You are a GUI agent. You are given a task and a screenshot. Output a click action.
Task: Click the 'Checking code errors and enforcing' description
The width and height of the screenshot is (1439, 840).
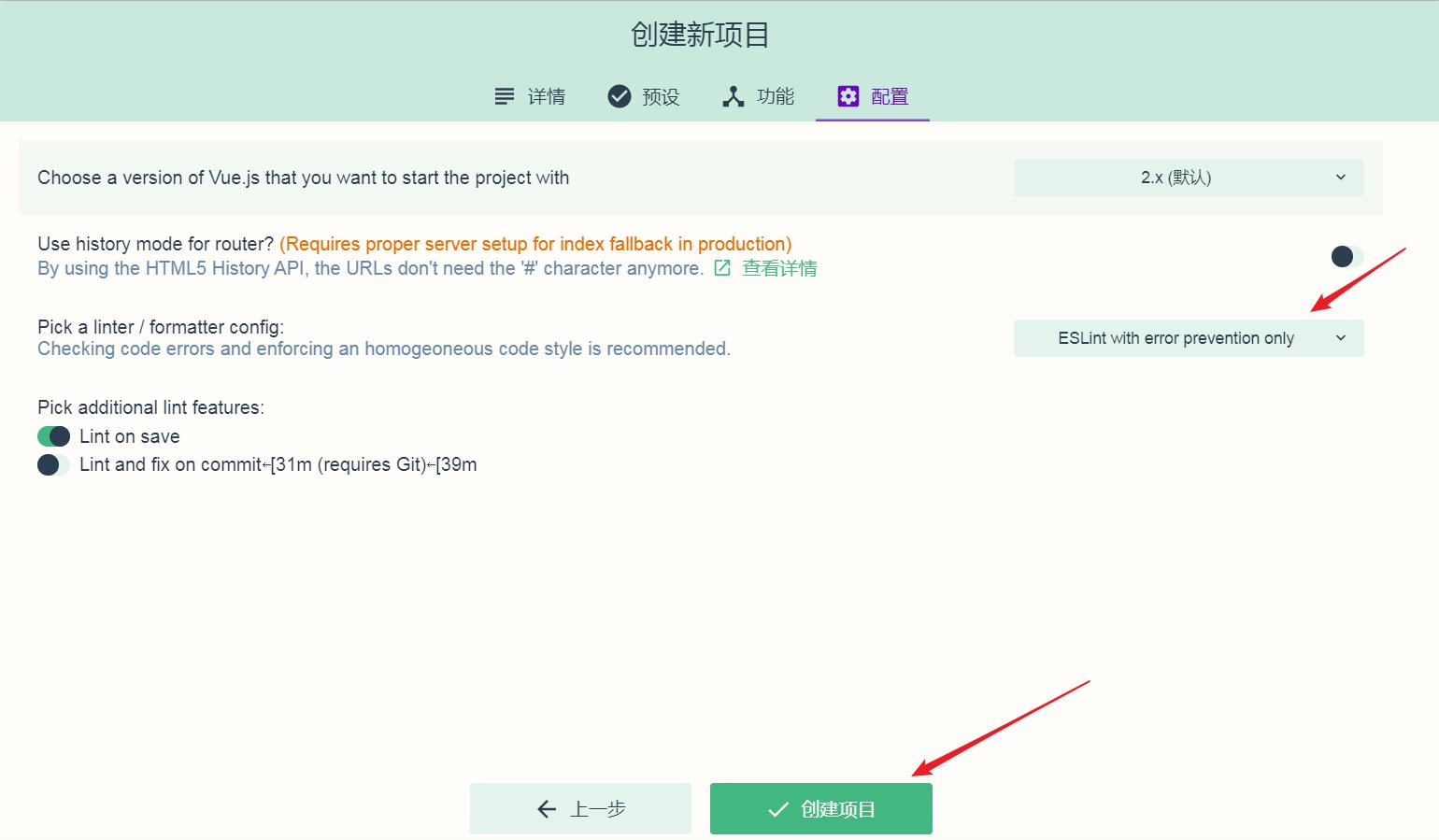coord(384,349)
